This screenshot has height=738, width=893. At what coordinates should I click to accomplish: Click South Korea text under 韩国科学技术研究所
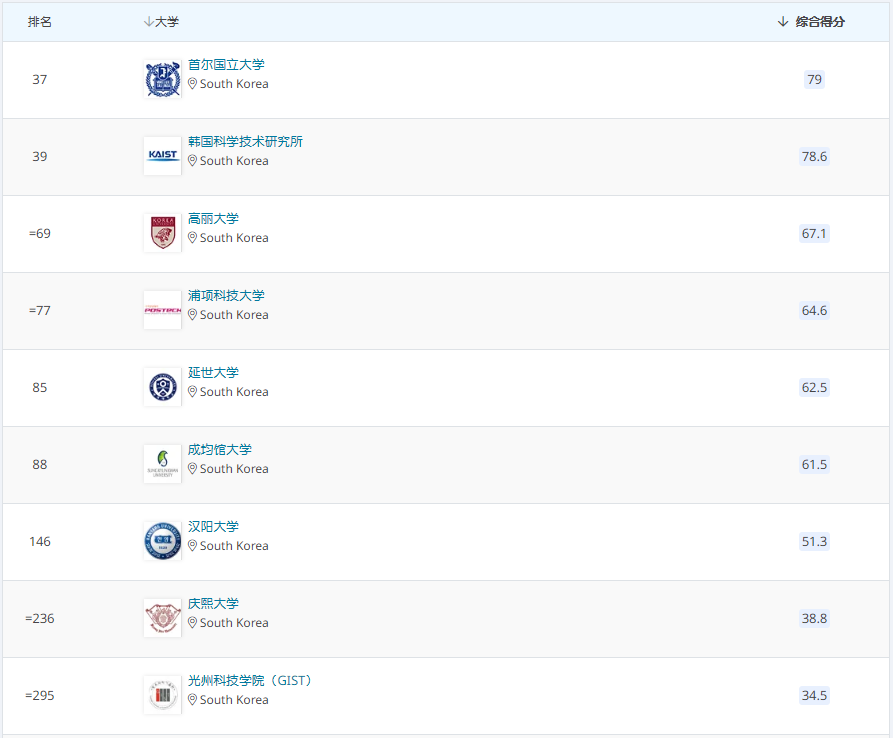tap(234, 161)
